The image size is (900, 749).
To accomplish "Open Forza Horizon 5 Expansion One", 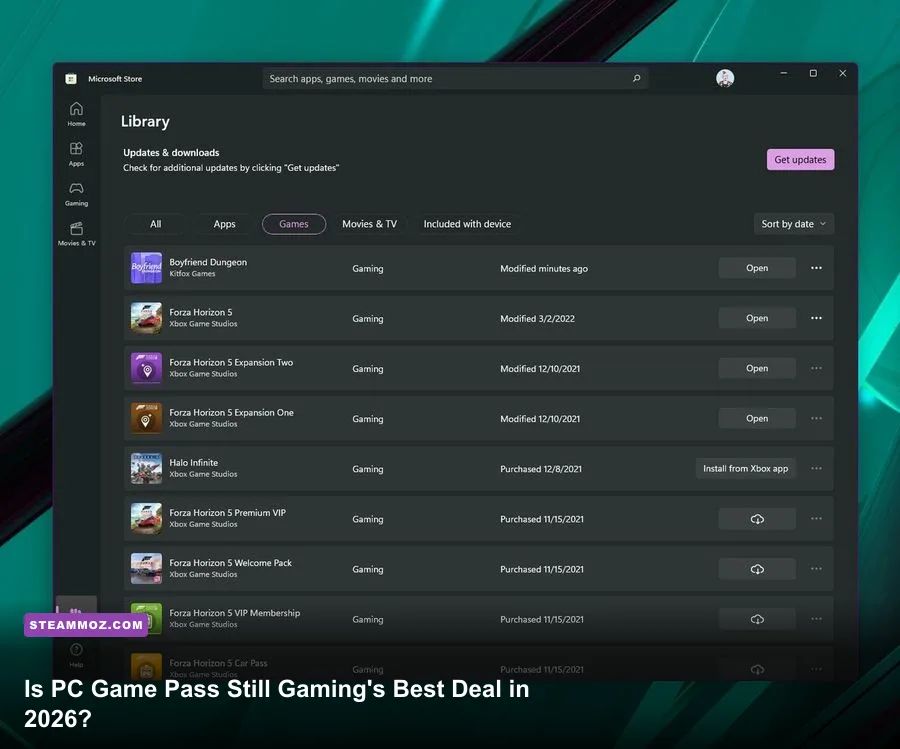I will (757, 418).
